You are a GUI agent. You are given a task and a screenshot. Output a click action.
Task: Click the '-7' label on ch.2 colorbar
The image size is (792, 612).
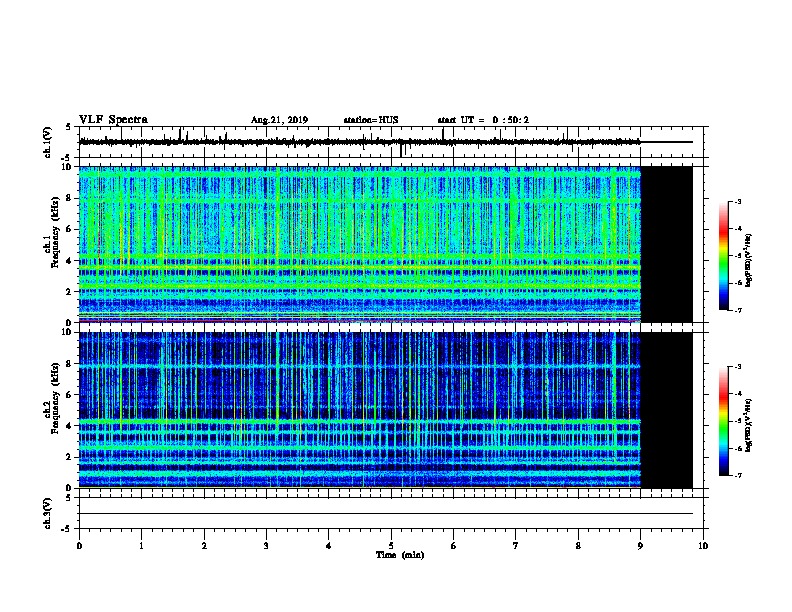(737, 476)
